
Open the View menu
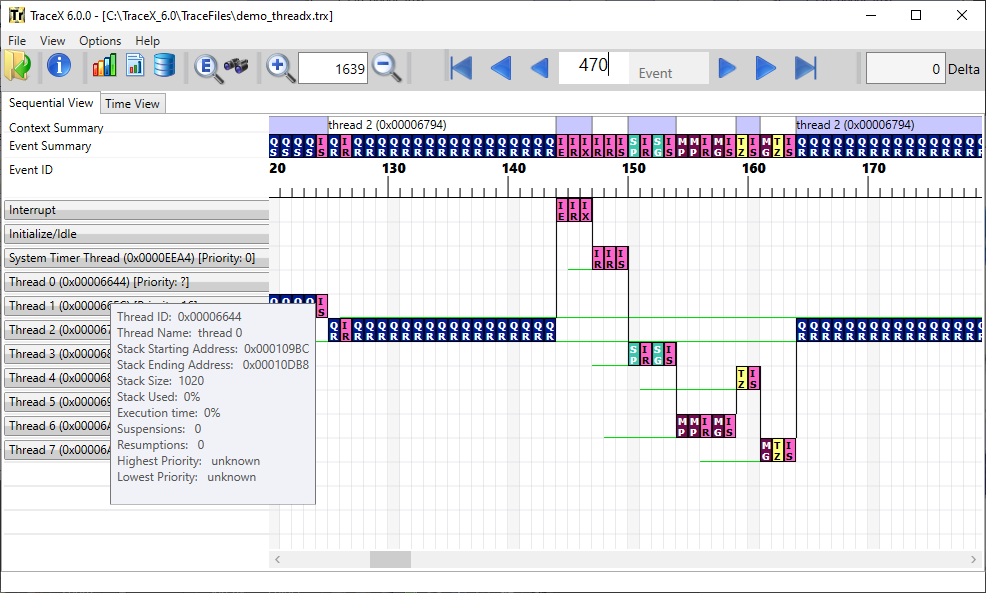52,40
